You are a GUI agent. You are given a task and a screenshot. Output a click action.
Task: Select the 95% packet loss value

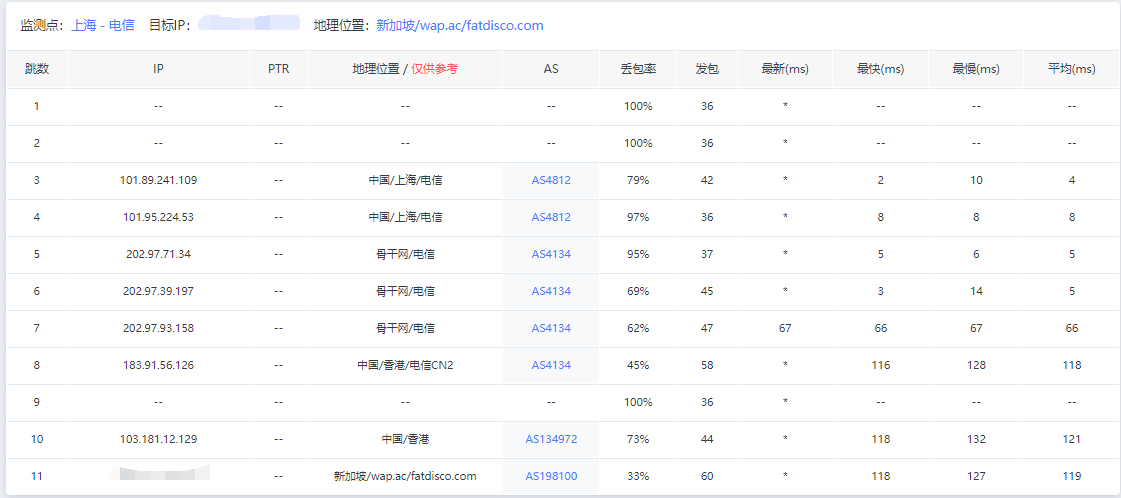(638, 254)
